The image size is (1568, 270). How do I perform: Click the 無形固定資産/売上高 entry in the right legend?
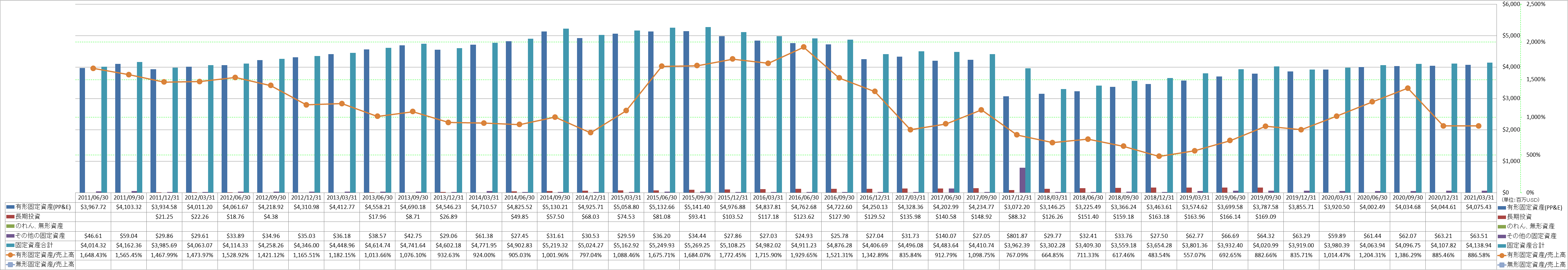coord(1531,264)
